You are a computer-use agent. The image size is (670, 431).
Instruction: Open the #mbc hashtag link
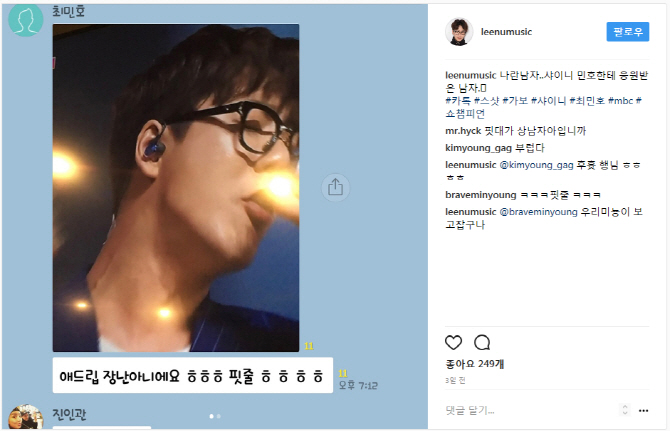(620, 101)
